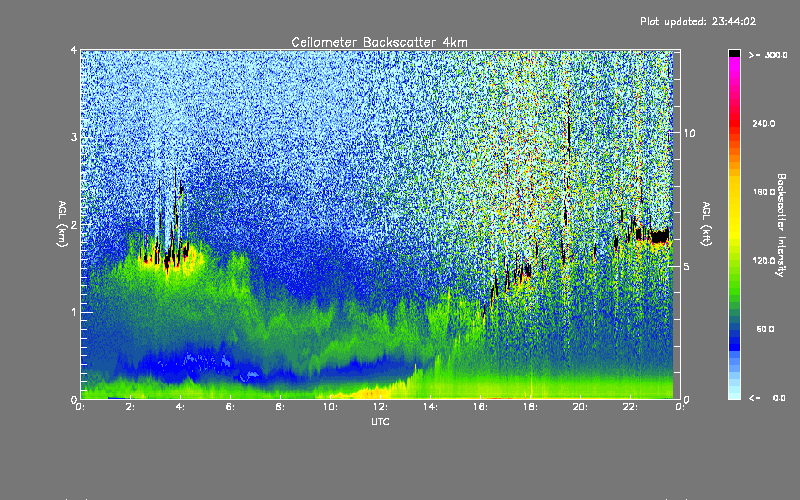
Task: Click the '6:' UTC time tick
Action: click(x=231, y=407)
